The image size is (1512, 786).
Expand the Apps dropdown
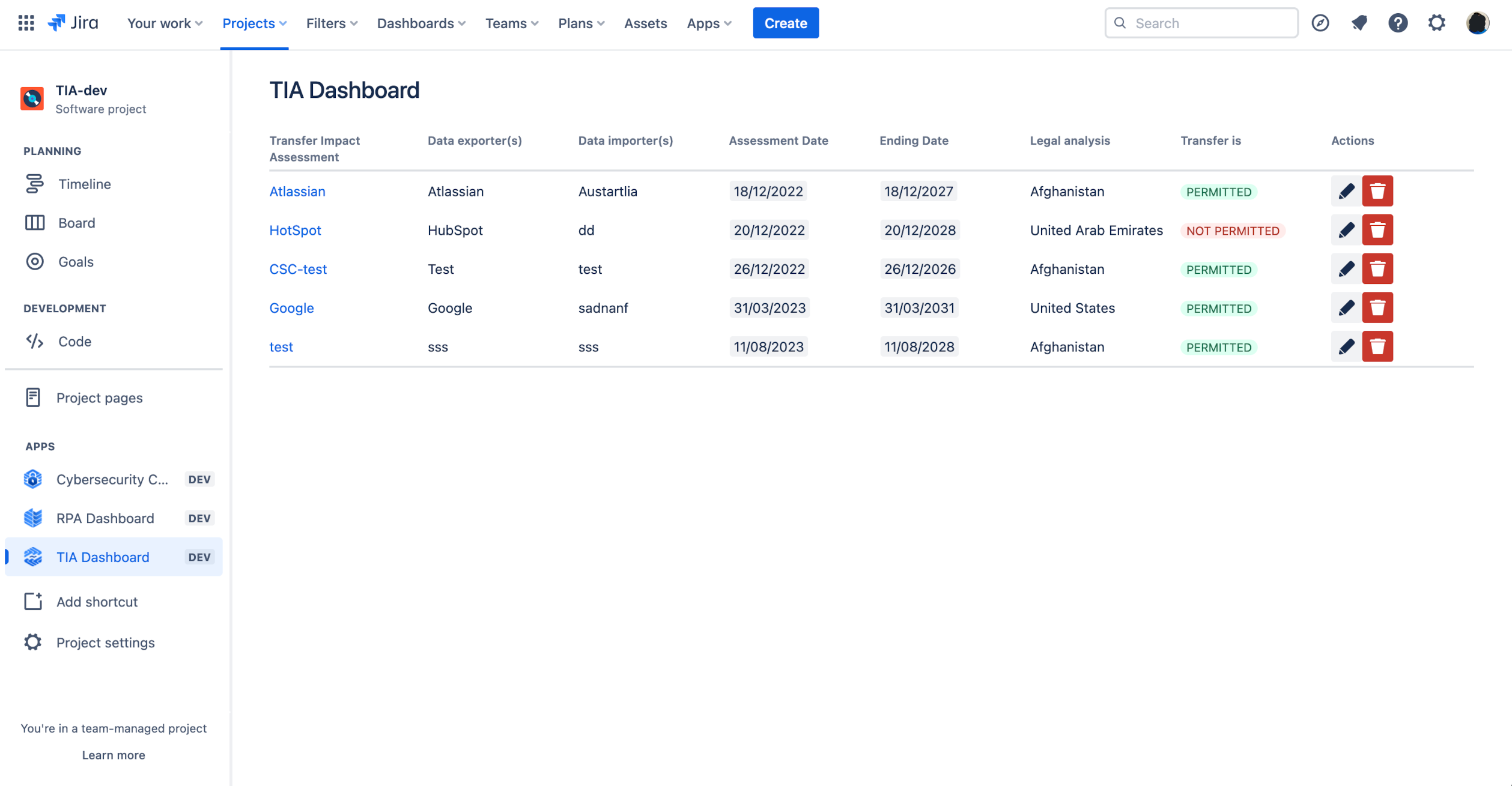[709, 23]
